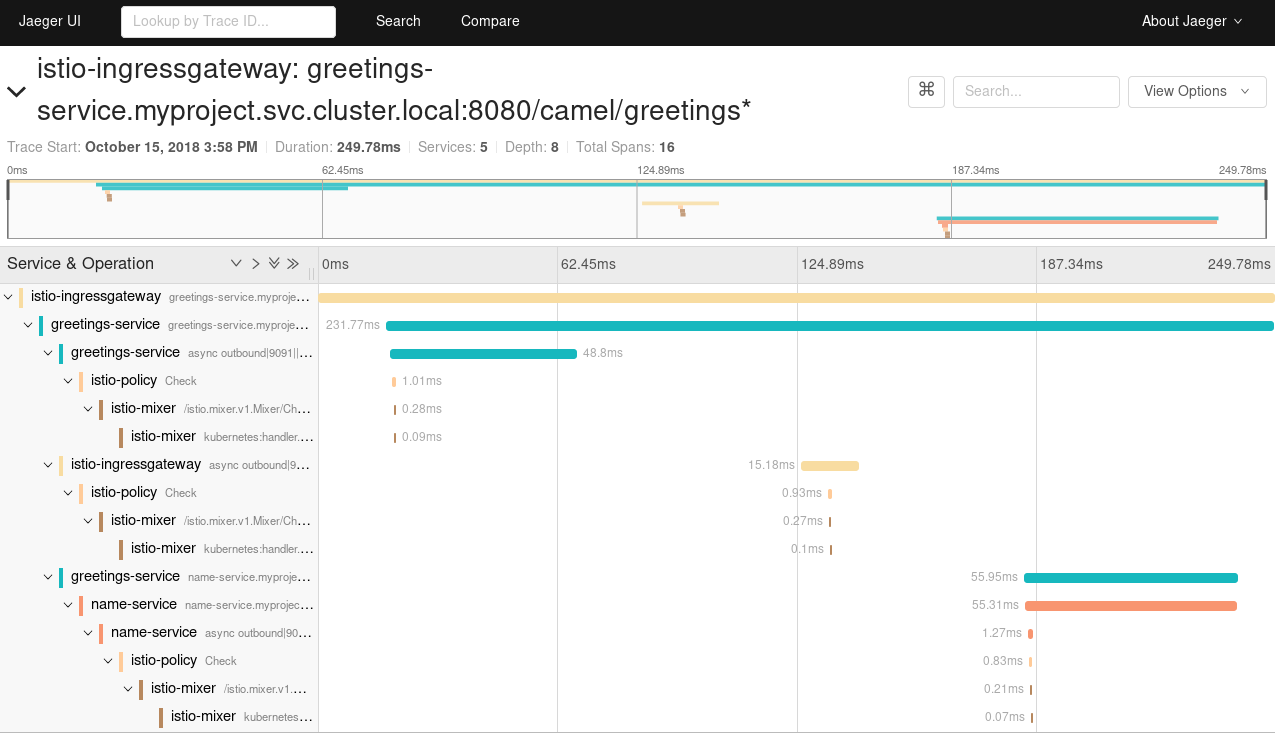The height and width of the screenshot is (736, 1275).
Task: Click the 231.77ms greetings-service teal bar
Action: point(830,325)
